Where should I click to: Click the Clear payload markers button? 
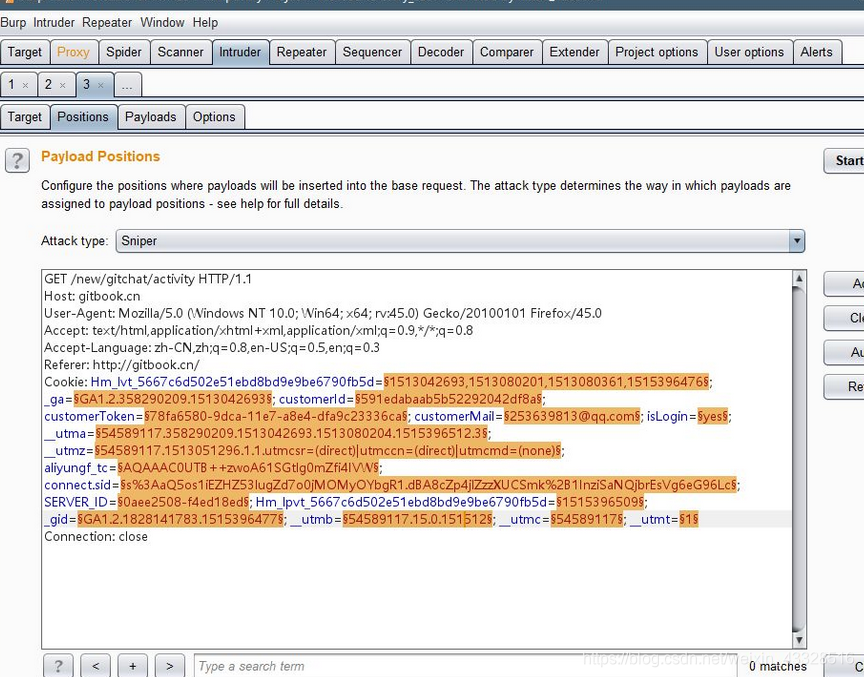pos(844,318)
